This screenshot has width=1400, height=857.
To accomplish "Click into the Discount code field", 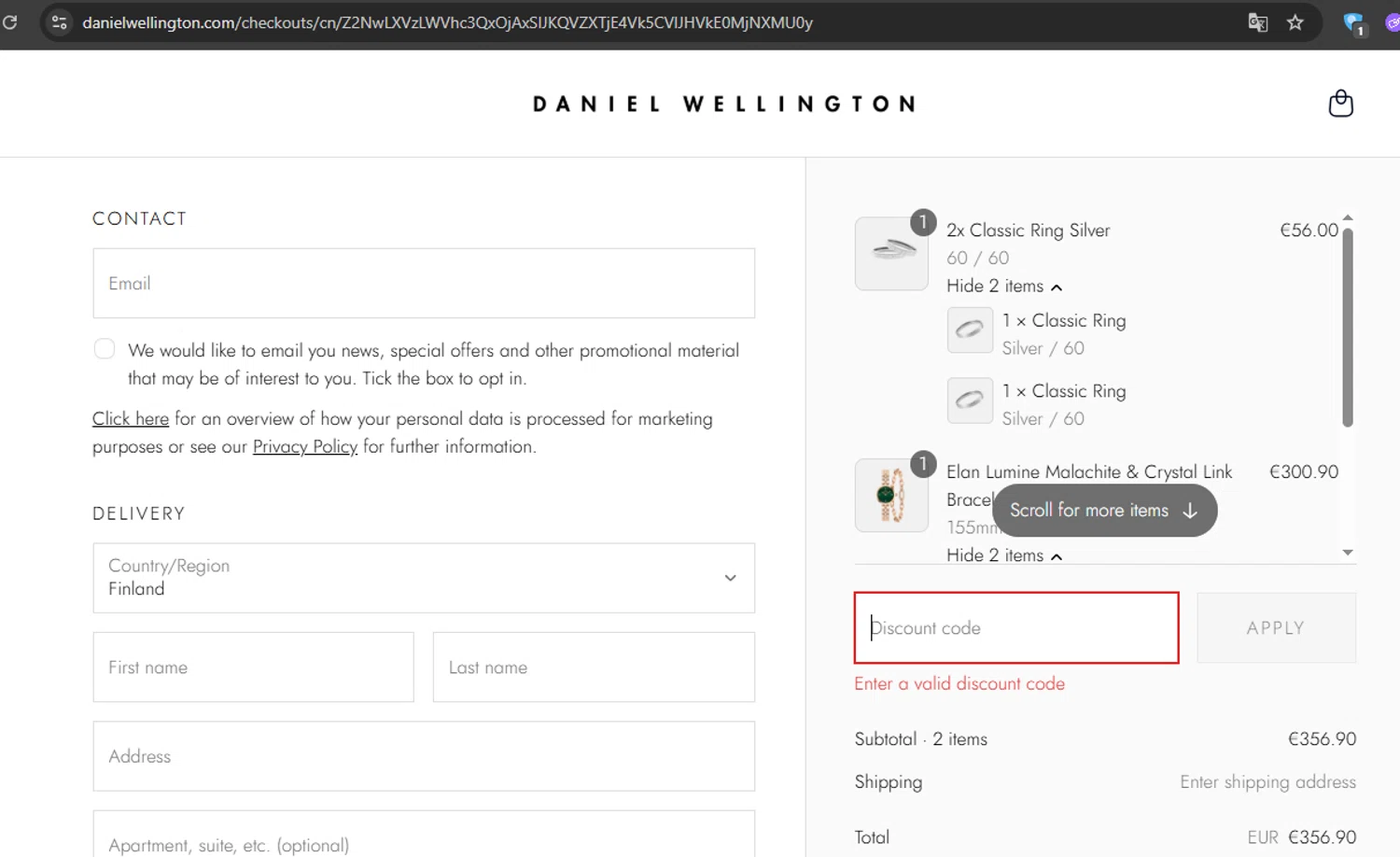I will (x=1016, y=628).
